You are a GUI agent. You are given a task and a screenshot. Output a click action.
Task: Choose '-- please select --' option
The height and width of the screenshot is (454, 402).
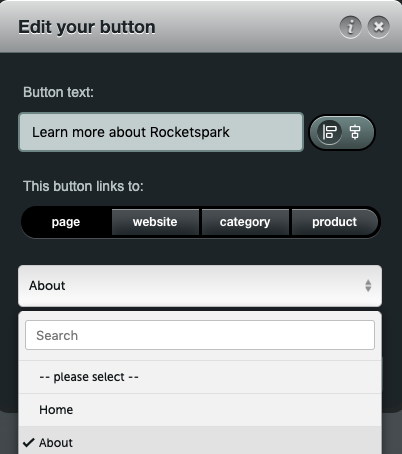(x=200, y=377)
